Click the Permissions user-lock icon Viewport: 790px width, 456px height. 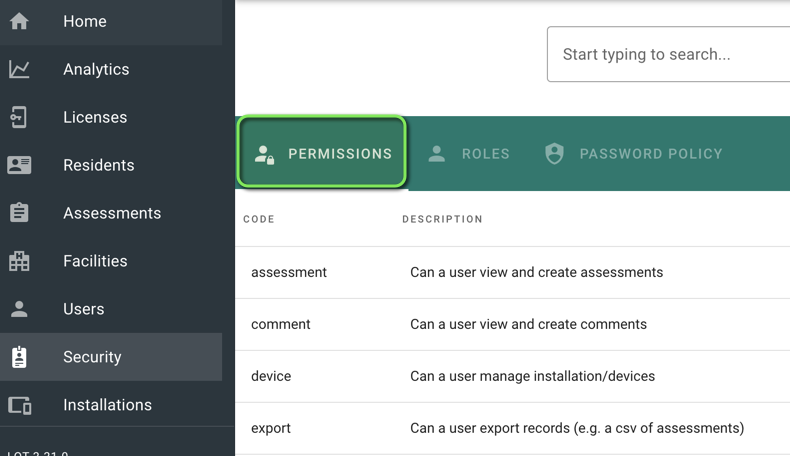click(x=264, y=155)
